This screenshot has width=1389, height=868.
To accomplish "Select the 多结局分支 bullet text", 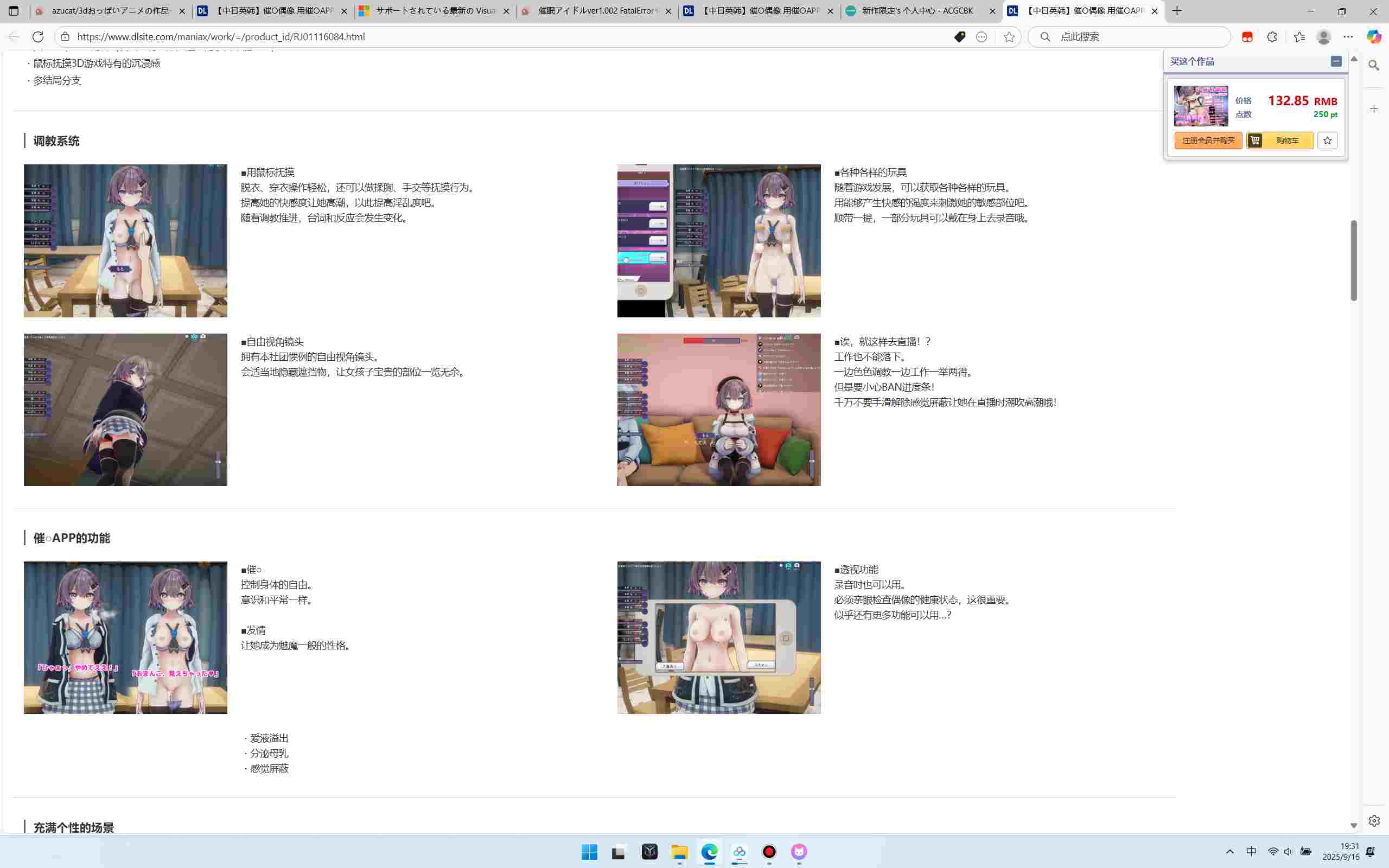I will coord(57,81).
